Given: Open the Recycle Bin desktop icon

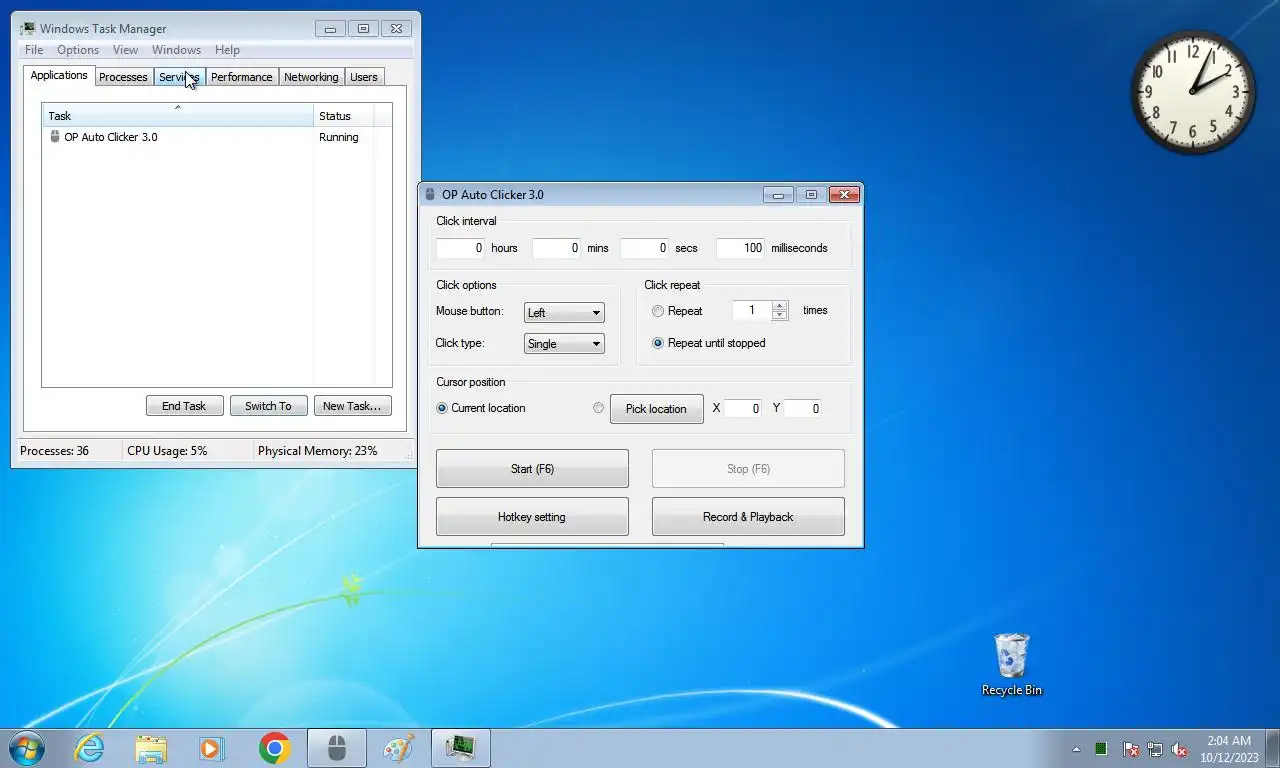Looking at the screenshot, I should tap(1011, 664).
